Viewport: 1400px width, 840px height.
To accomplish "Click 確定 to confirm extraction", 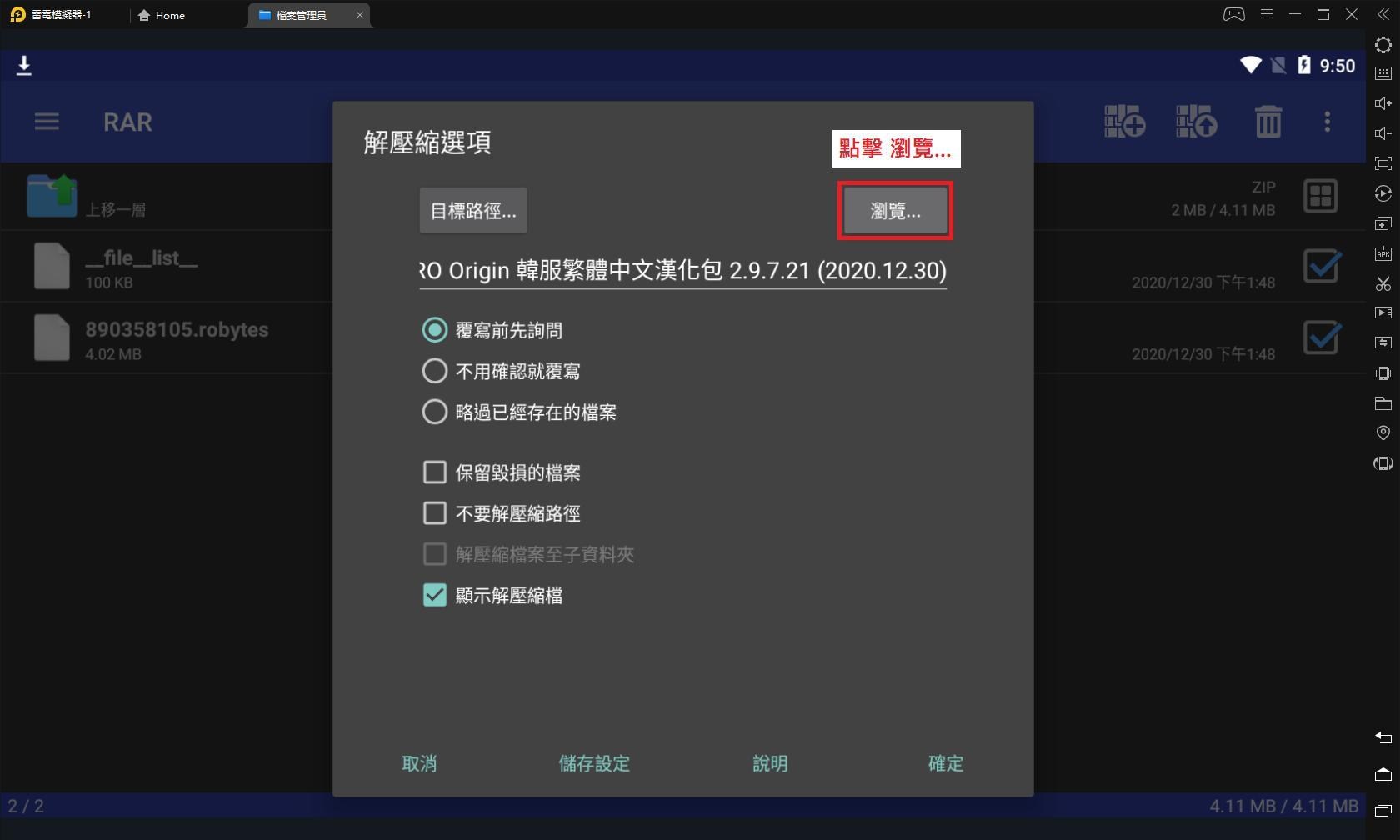I will pos(946,763).
